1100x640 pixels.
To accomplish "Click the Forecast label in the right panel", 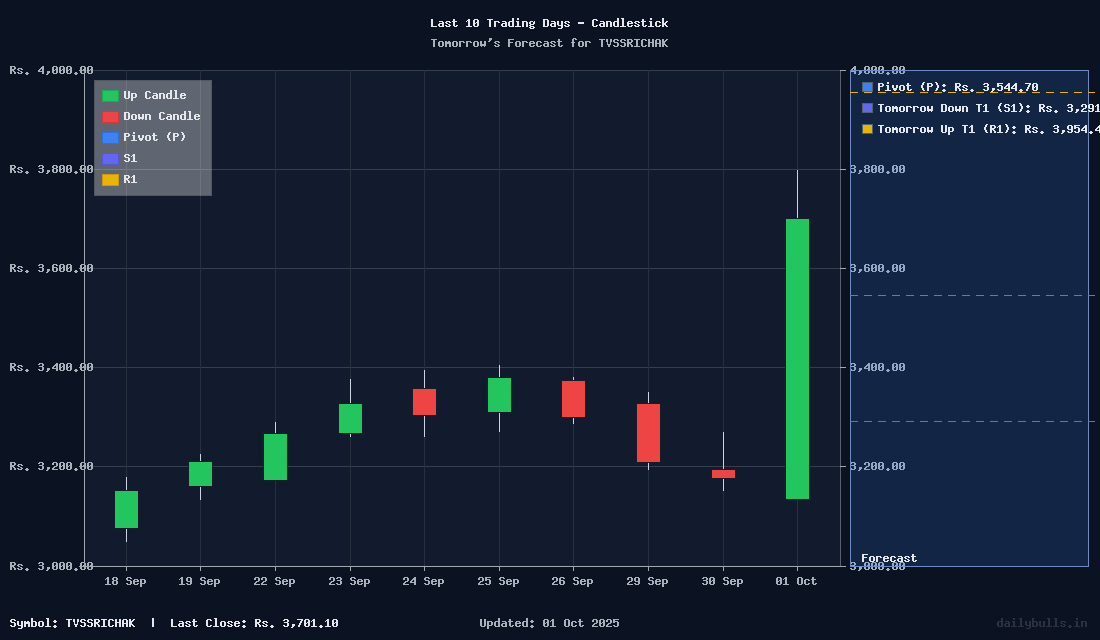I will [x=888, y=558].
